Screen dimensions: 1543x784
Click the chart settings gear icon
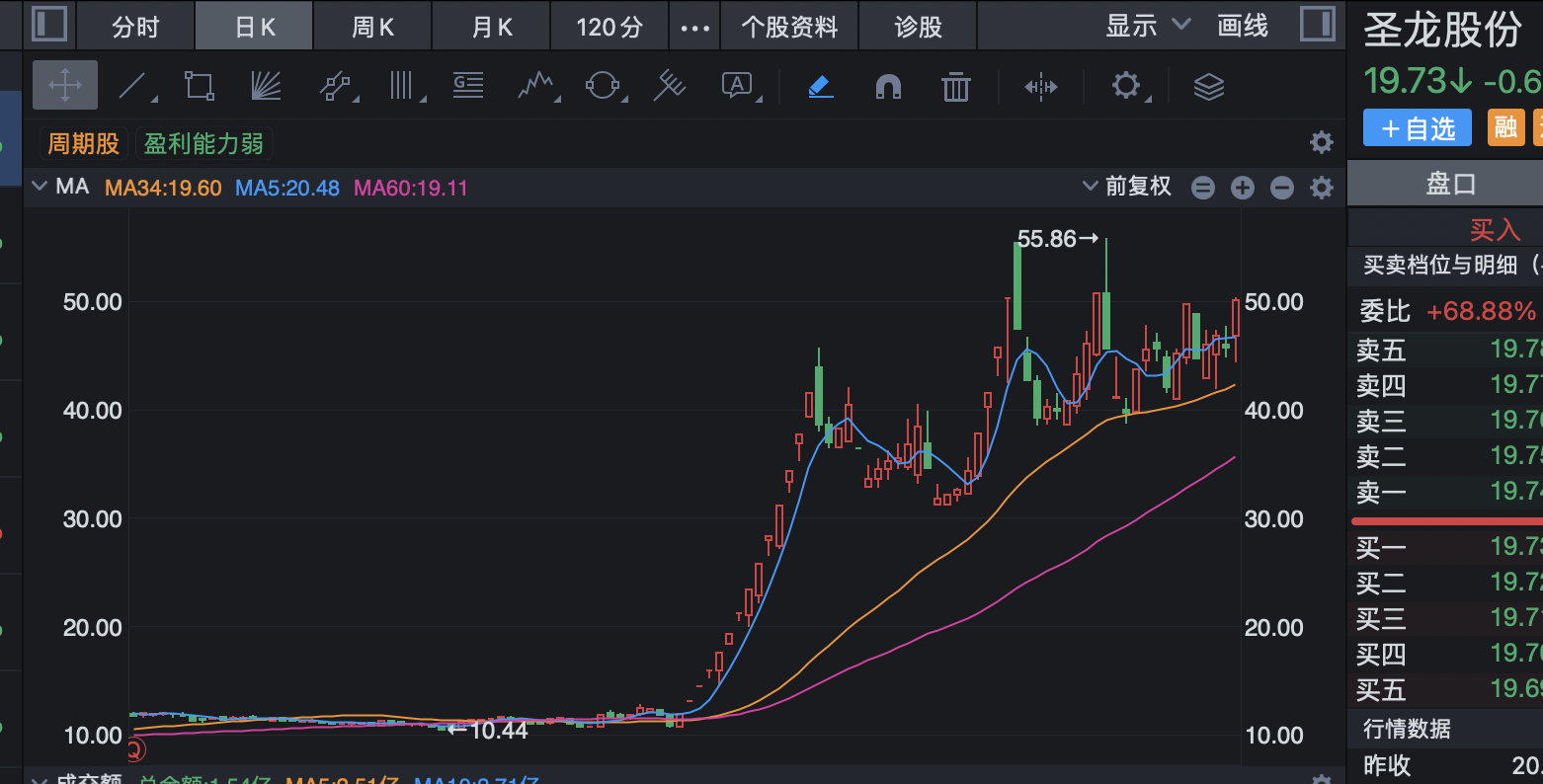point(1125,85)
